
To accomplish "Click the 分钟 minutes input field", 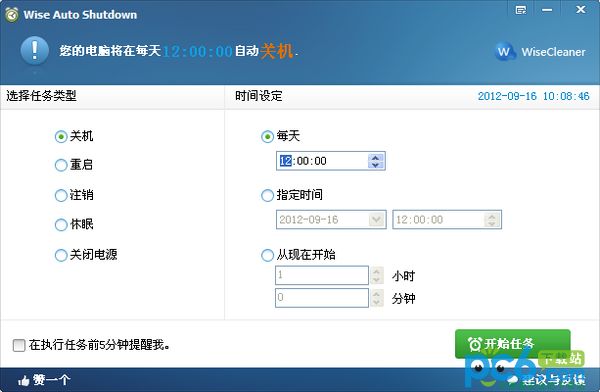I will pos(322,298).
